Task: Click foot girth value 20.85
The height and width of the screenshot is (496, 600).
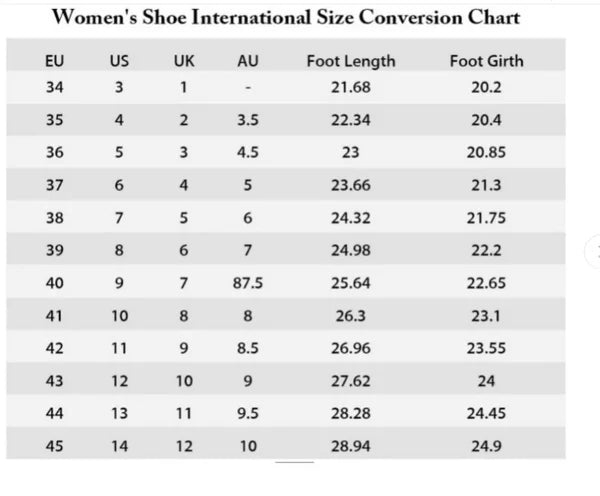Action: 486,153
